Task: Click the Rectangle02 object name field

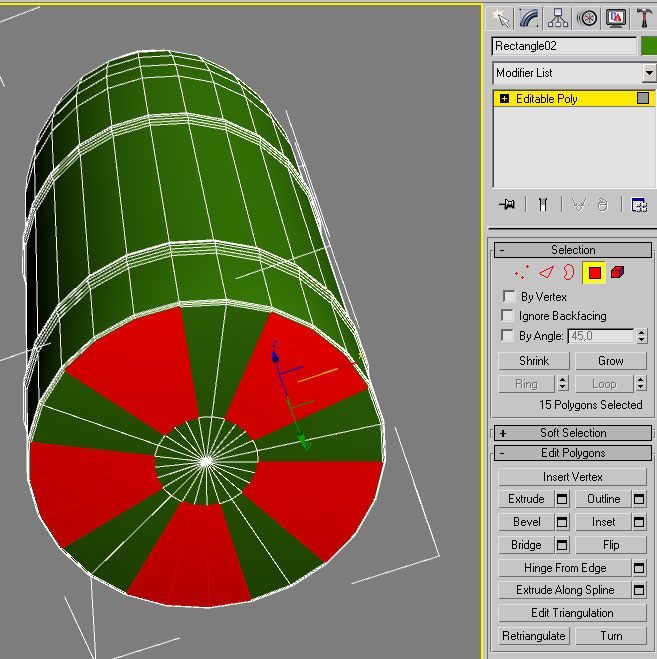Action: [564, 46]
